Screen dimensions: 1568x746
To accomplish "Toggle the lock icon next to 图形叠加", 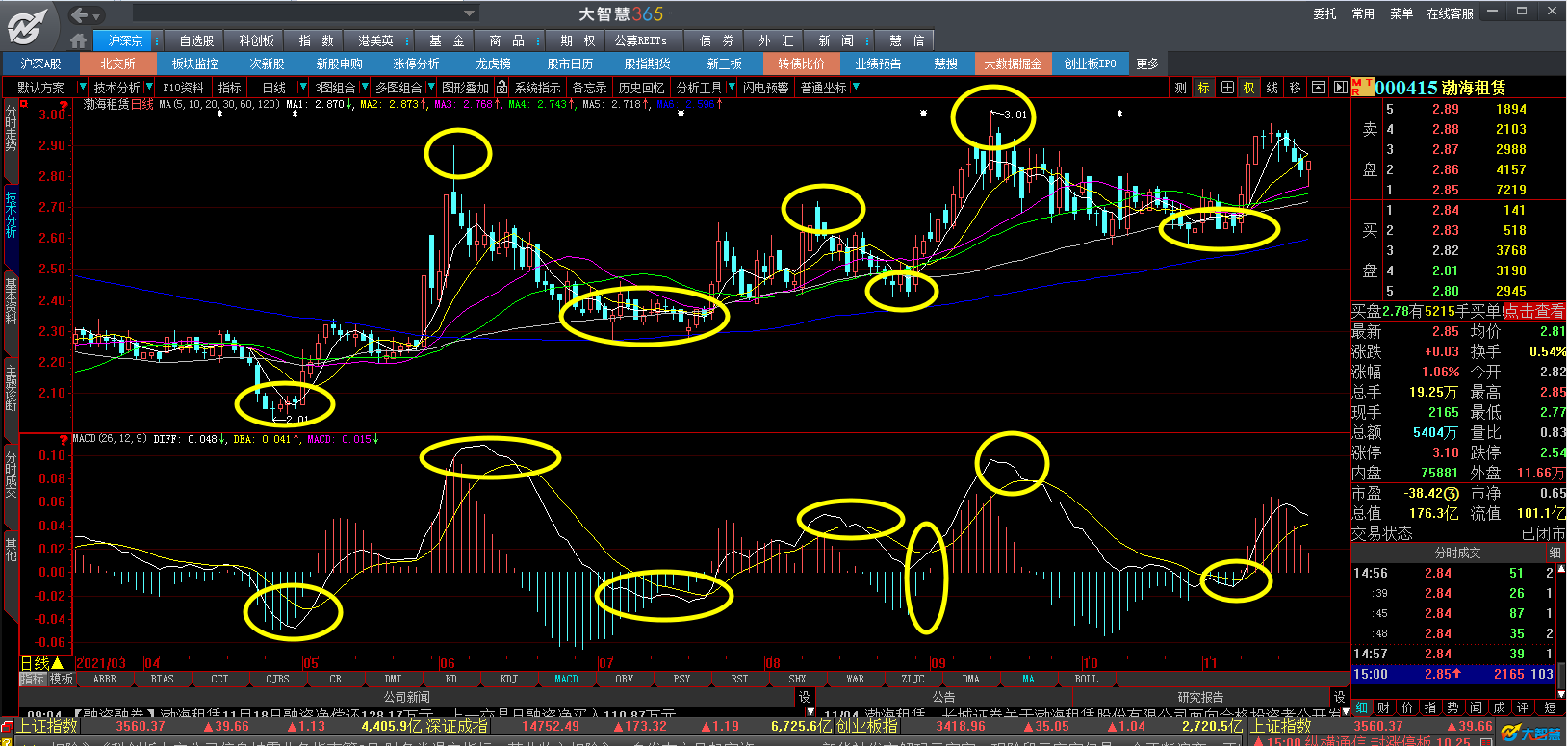I will coord(501,88).
